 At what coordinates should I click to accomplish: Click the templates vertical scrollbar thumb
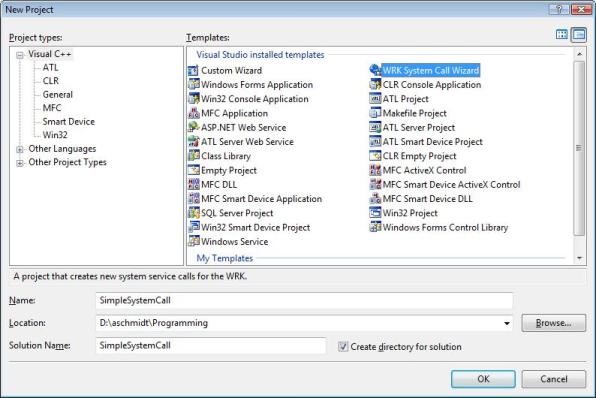[x=579, y=148]
